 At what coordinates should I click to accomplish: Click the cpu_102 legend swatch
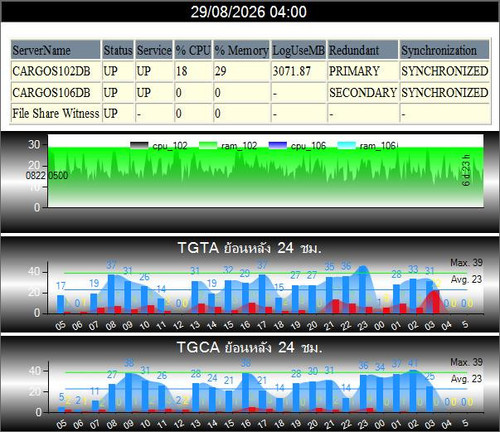click(139, 146)
